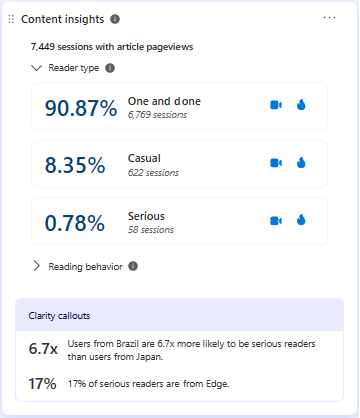This screenshot has width=360, height=418.
Task: Select the 0.78% Serious value
Action: [x=75, y=223]
